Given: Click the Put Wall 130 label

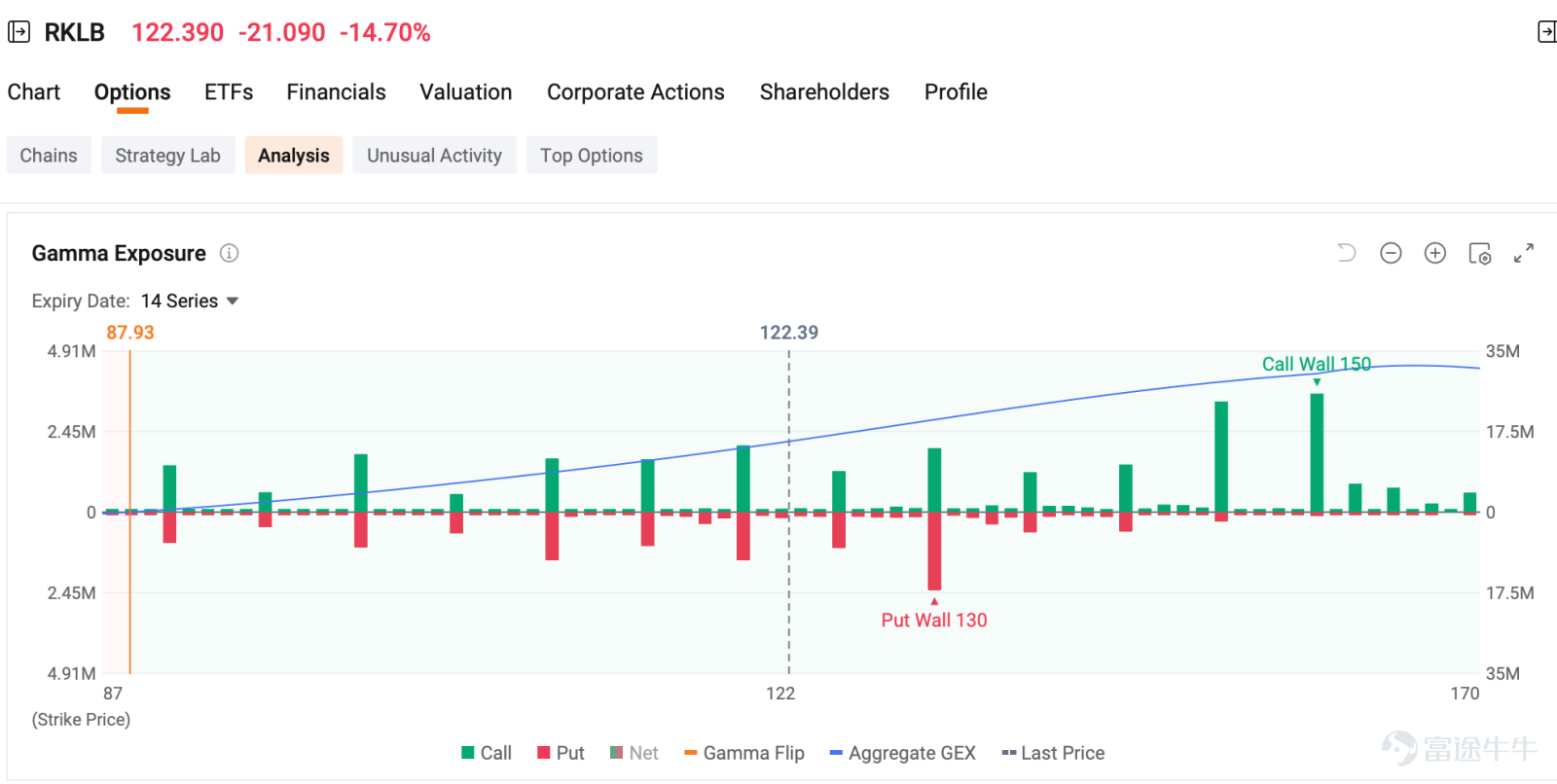Looking at the screenshot, I should tap(934, 620).
